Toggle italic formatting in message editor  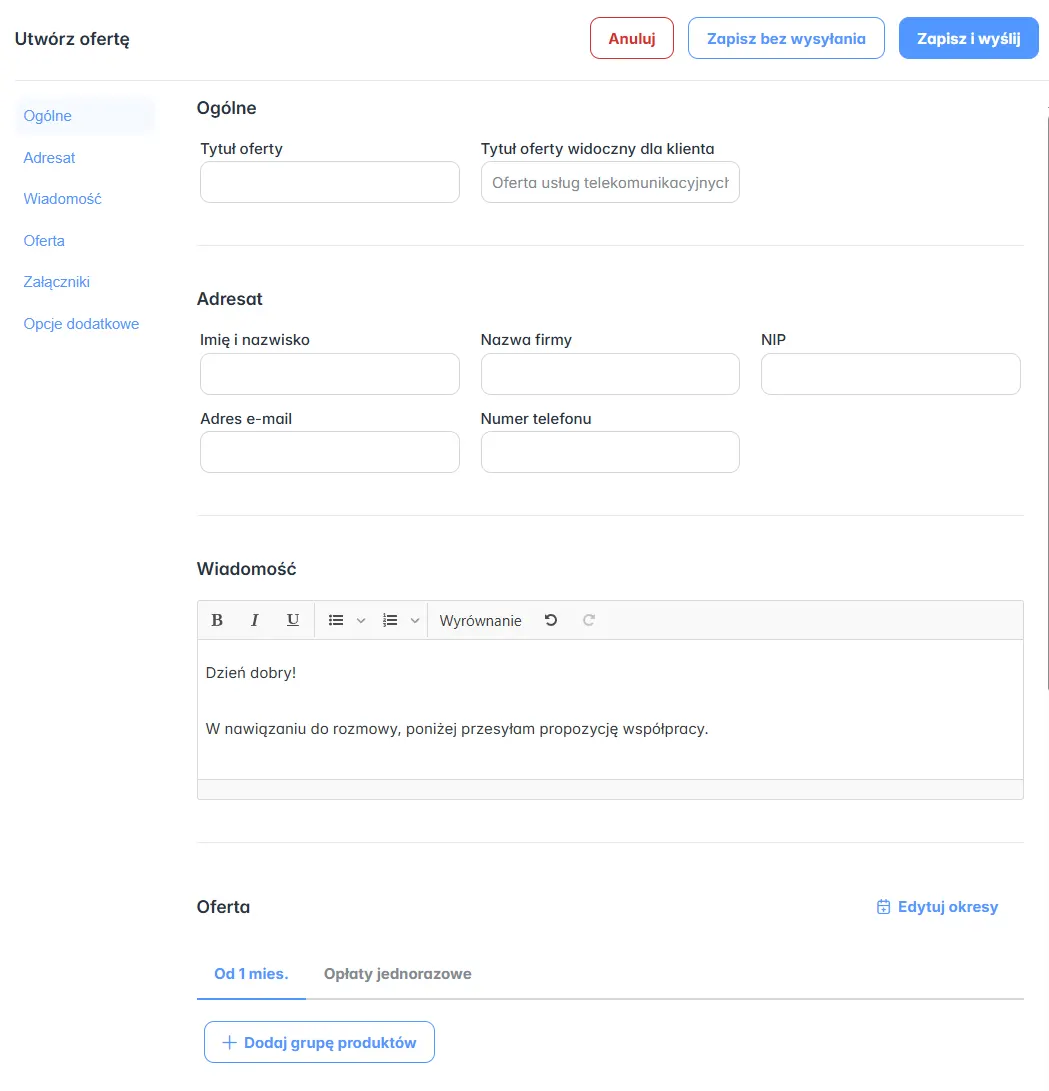[x=255, y=620]
